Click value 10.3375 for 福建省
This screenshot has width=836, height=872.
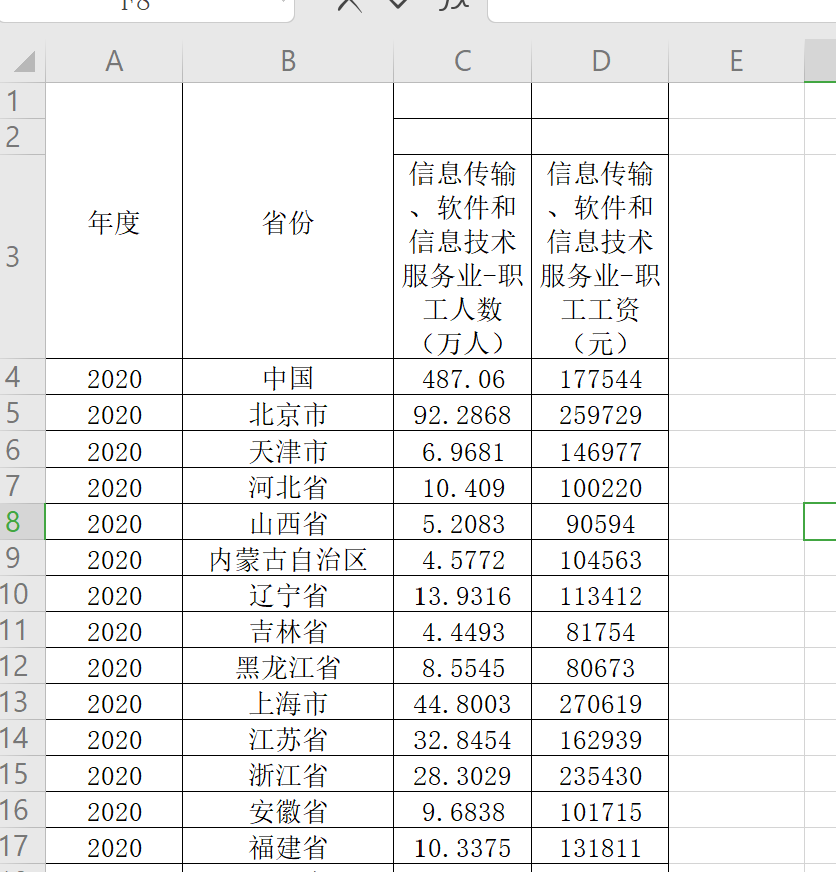(462, 846)
